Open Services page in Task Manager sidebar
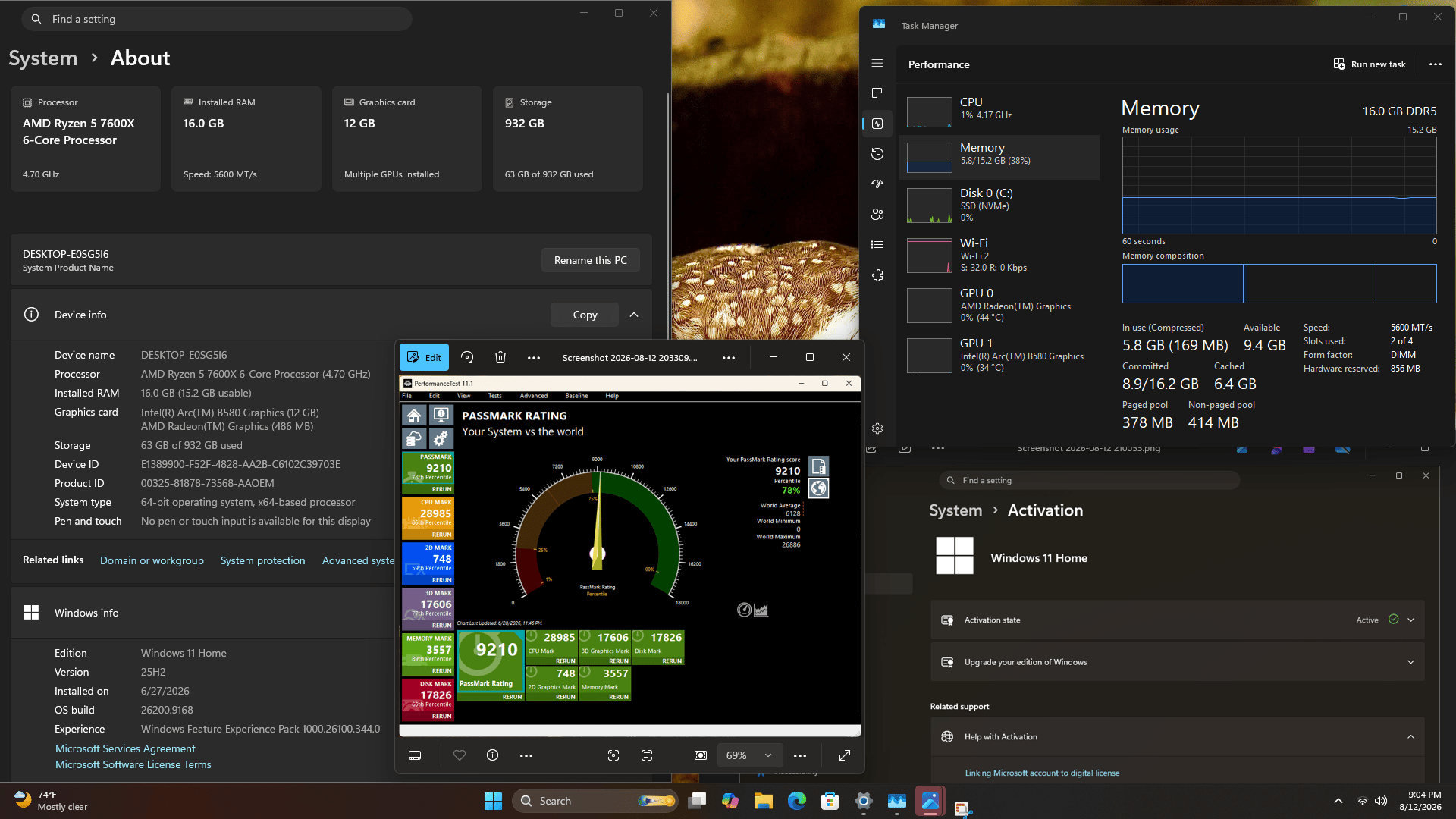The image size is (1456, 819). coord(877,275)
